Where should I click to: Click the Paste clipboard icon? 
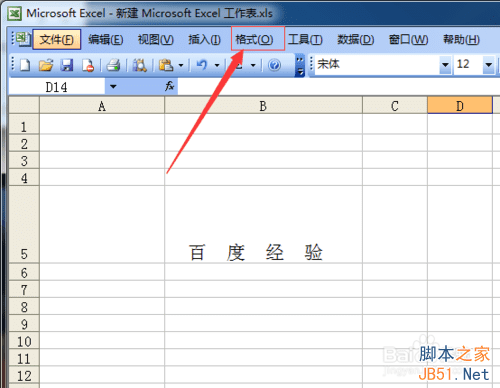pyautogui.click(x=166, y=65)
